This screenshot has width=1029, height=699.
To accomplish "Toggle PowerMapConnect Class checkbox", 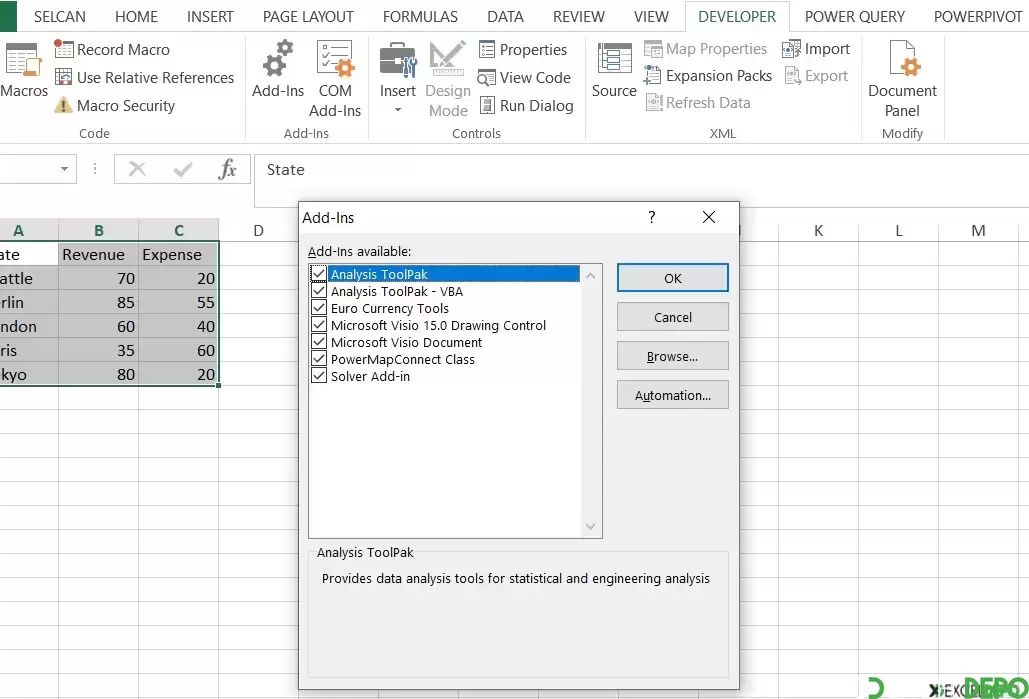I will 319,358.
